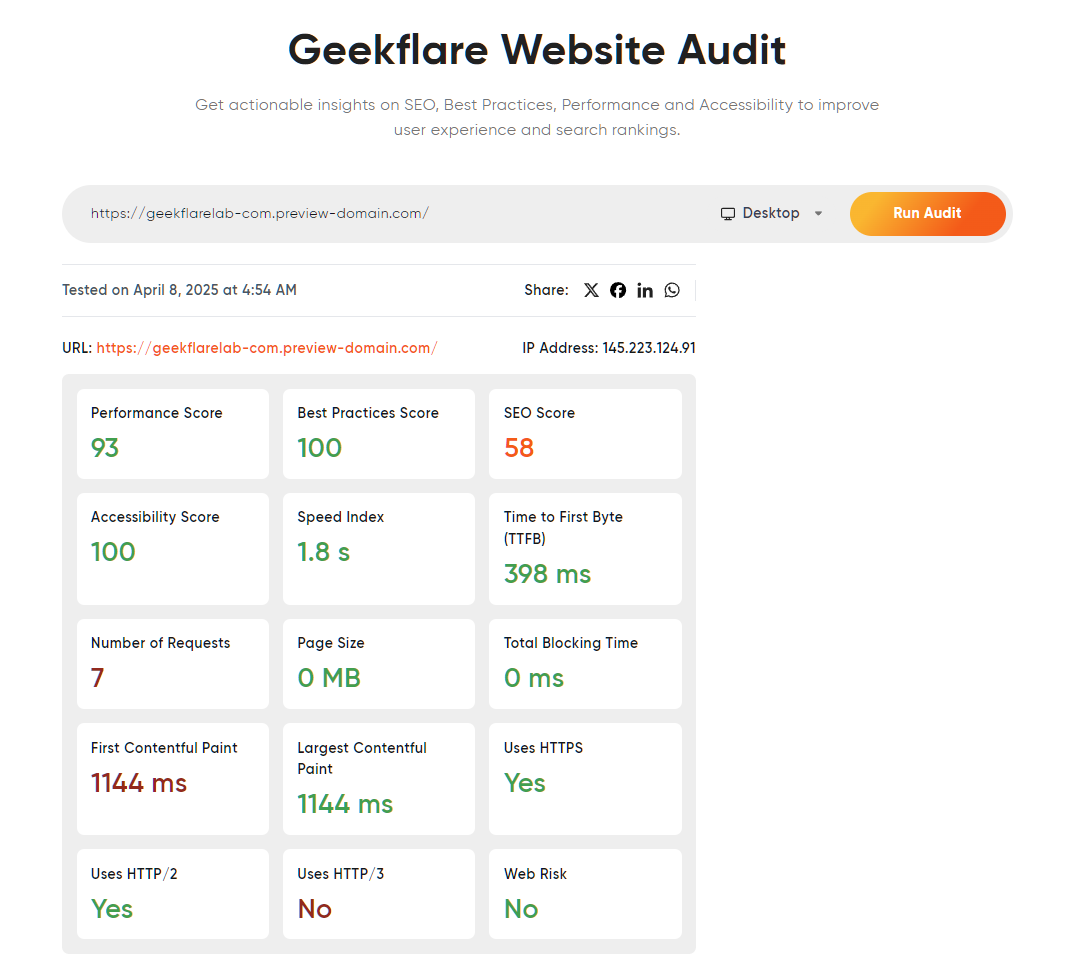The height and width of the screenshot is (978, 1071).
Task: Click the Speed Index card
Action: pos(378,548)
